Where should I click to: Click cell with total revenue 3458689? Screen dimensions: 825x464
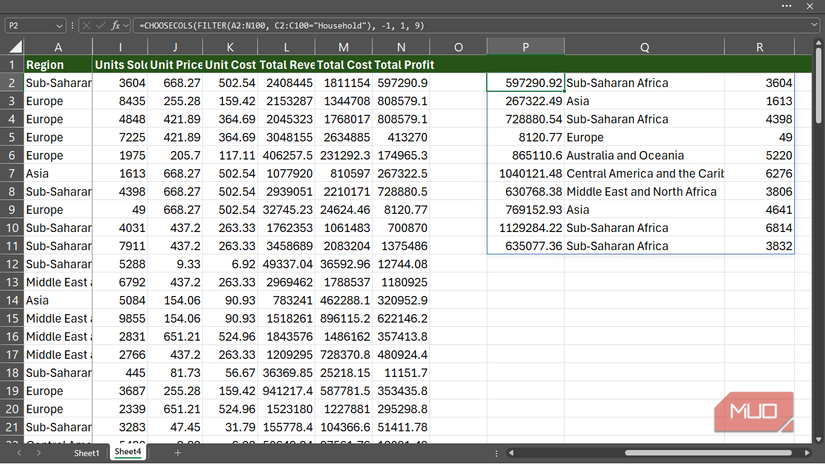pos(286,246)
